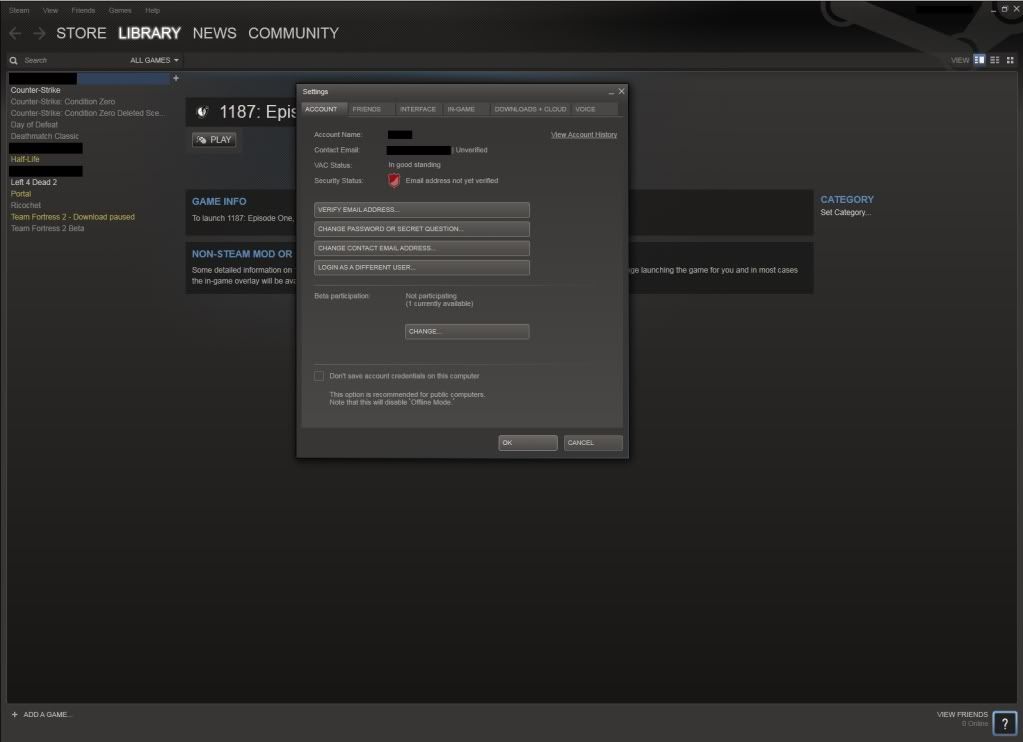This screenshot has width=1023, height=742.
Task: Confirm settings with the OK button
Action: tap(528, 442)
